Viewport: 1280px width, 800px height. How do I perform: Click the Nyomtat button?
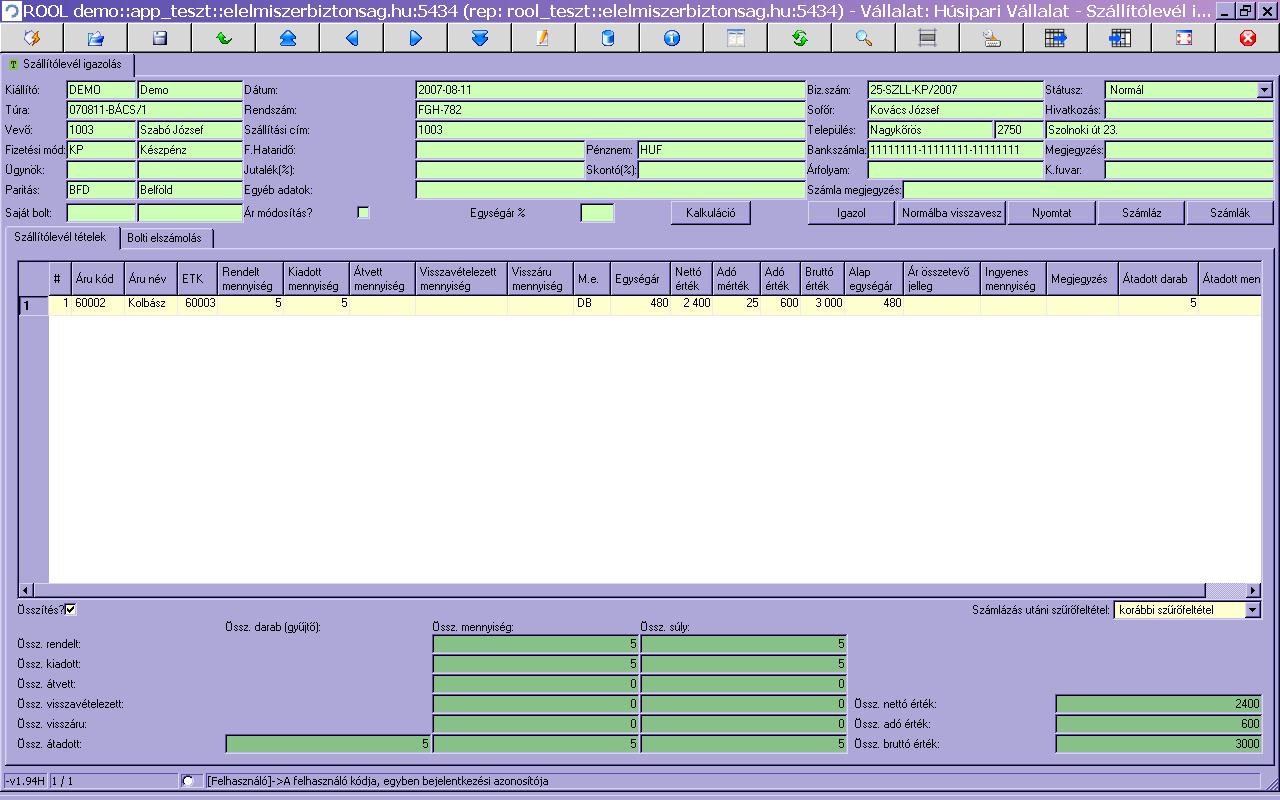pyautogui.click(x=1051, y=213)
